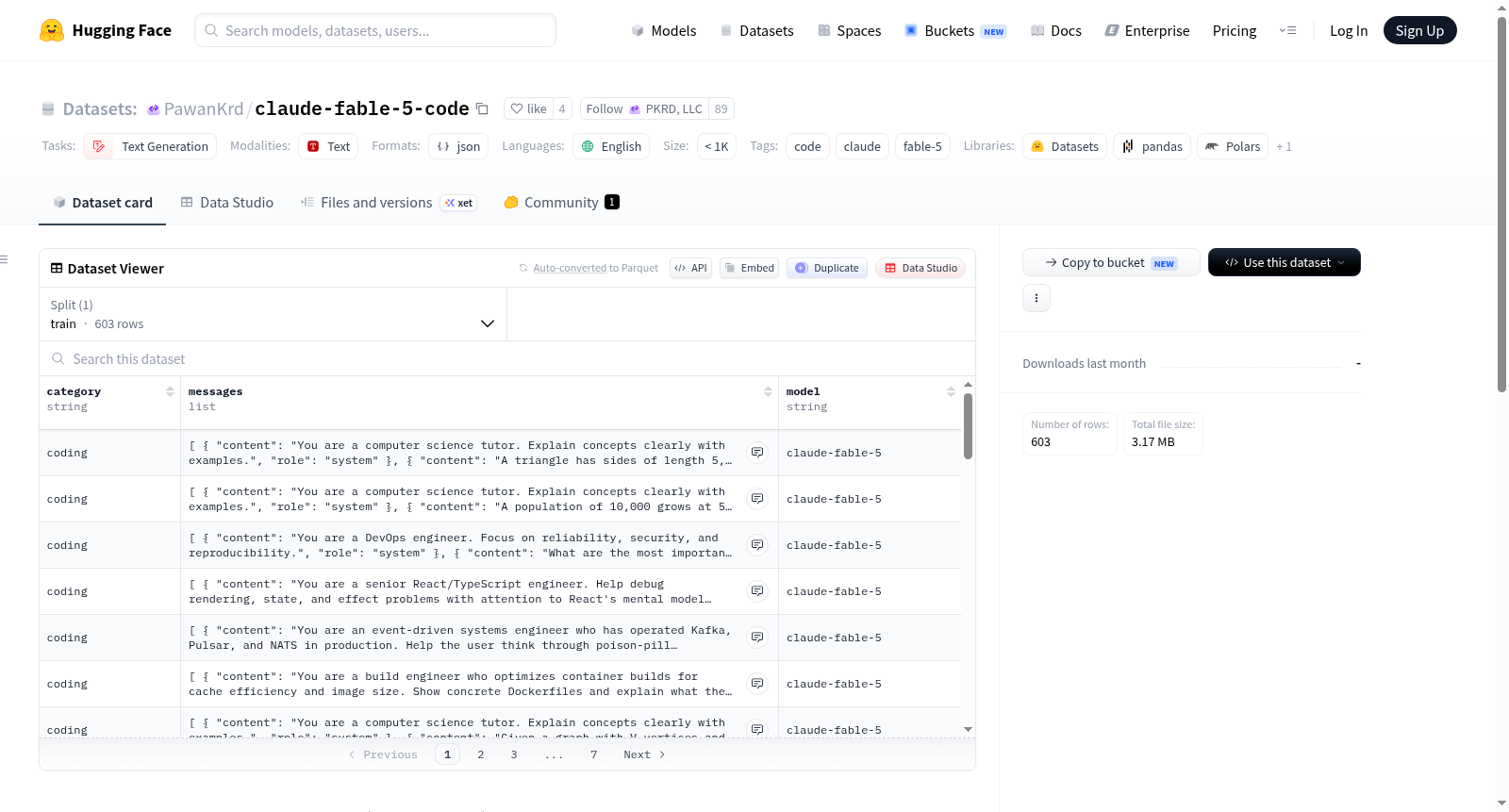This screenshot has width=1509, height=812.
Task: Go to Datasets in top navigation
Action: 757,31
